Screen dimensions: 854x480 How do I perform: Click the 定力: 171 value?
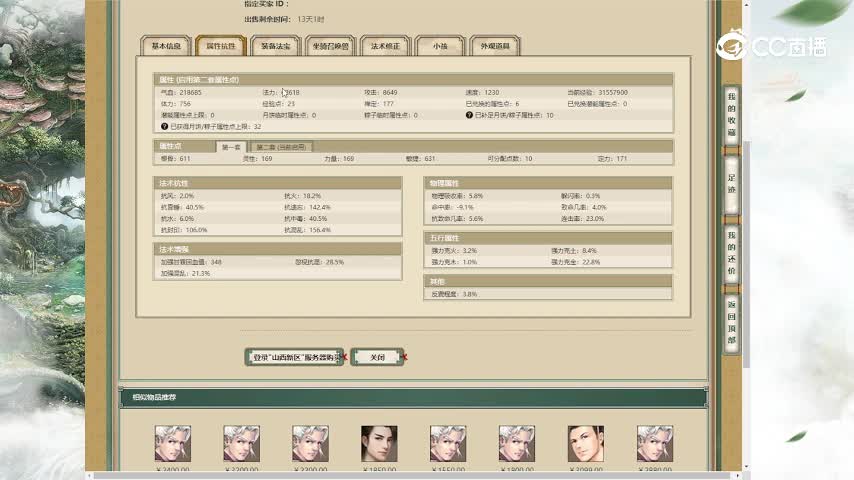612,159
